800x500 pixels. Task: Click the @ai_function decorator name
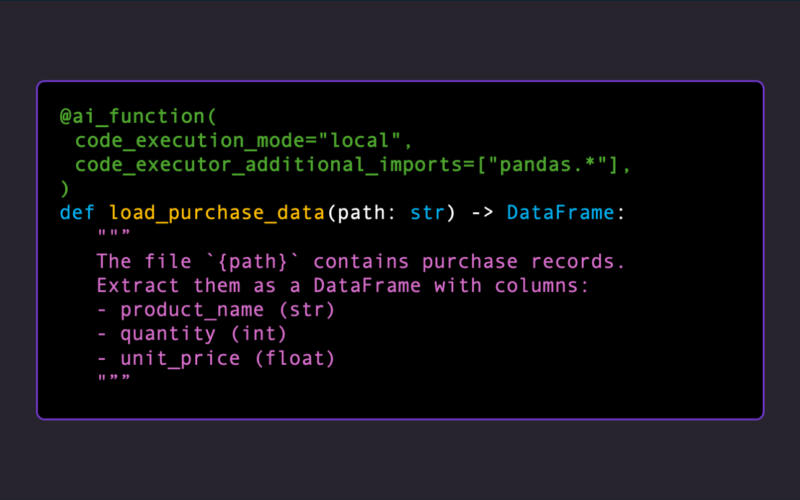click(x=127, y=116)
